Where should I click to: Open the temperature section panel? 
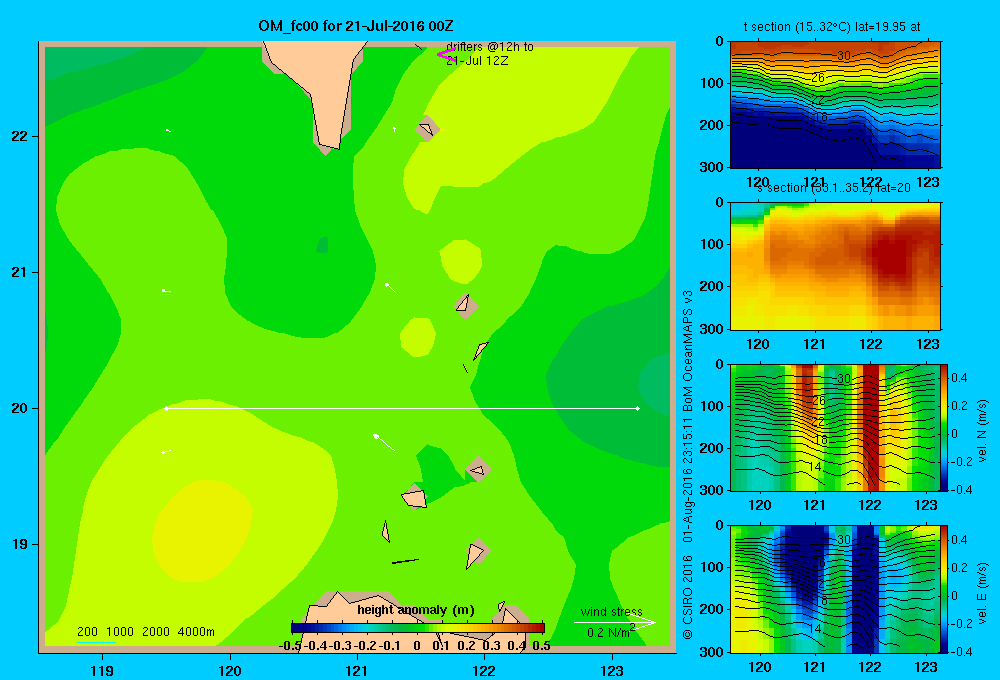835,104
